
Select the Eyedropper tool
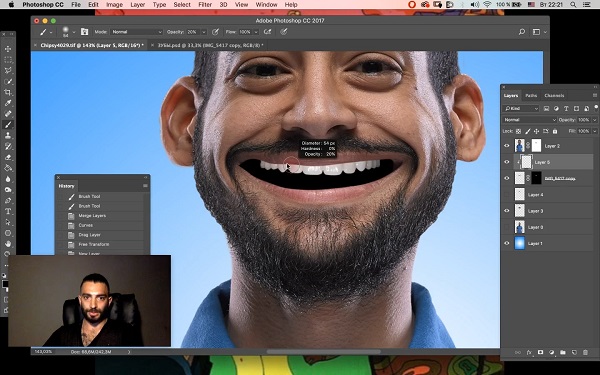pos(8,103)
